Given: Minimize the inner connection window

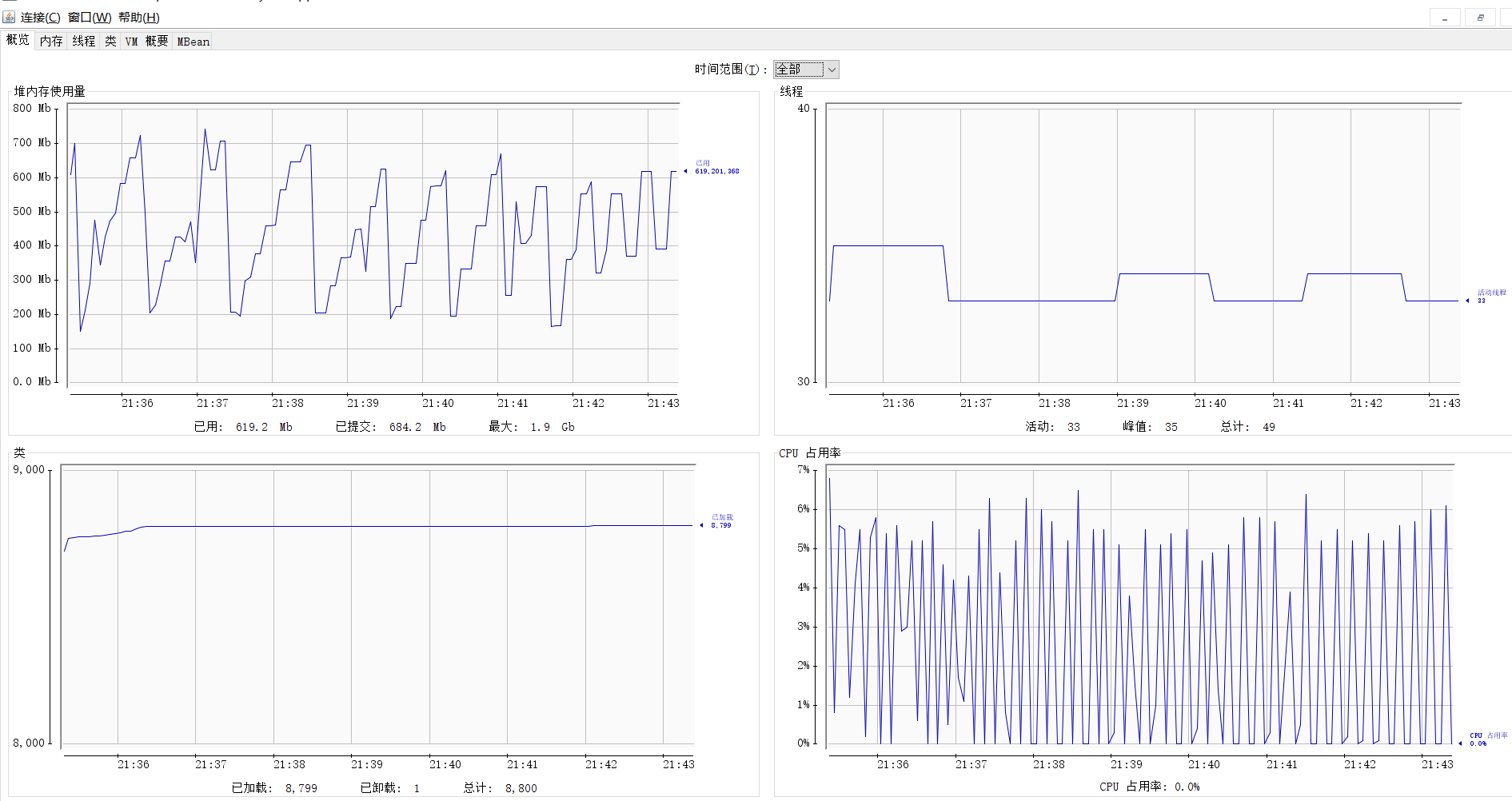Looking at the screenshot, I should 1445,18.
